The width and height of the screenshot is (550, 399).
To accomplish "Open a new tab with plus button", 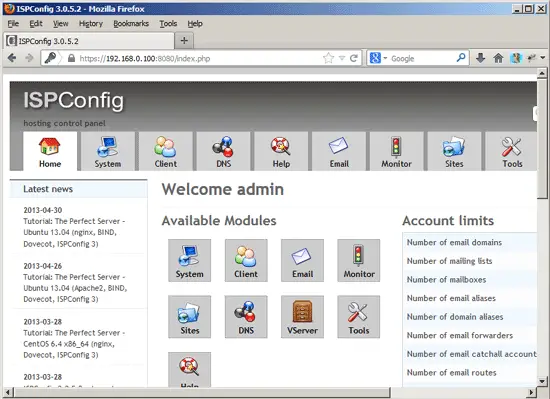I will pyautogui.click(x=184, y=41).
